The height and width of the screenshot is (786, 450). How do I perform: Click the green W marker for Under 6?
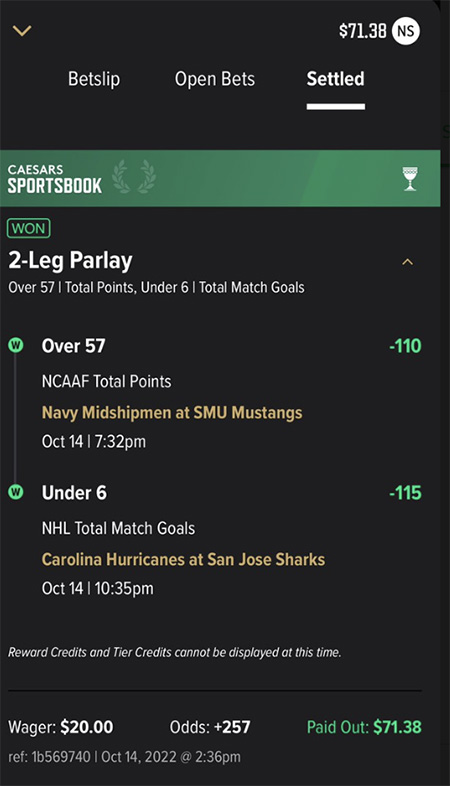pyautogui.click(x=16, y=492)
